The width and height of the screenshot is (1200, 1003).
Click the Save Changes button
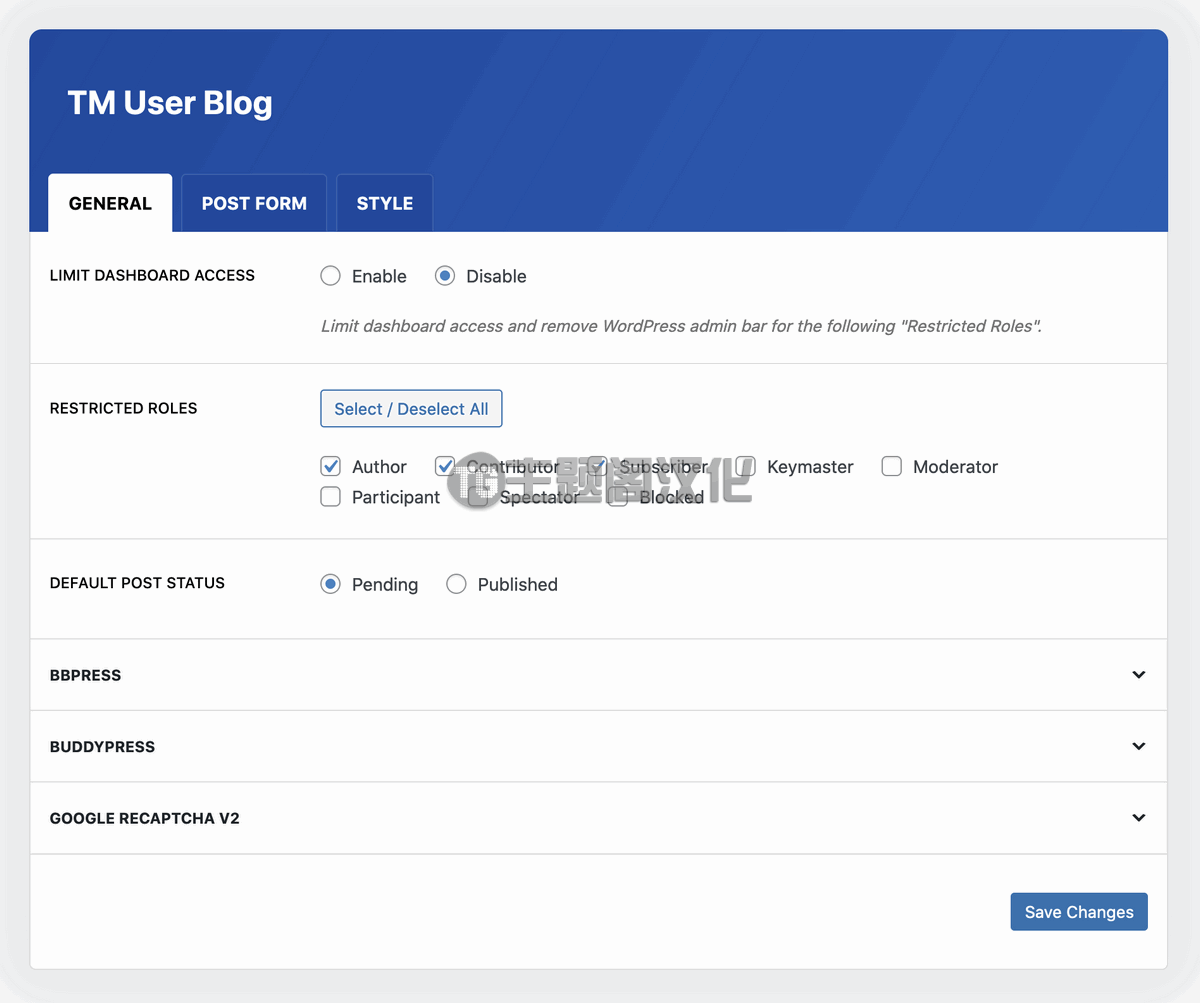1079,912
